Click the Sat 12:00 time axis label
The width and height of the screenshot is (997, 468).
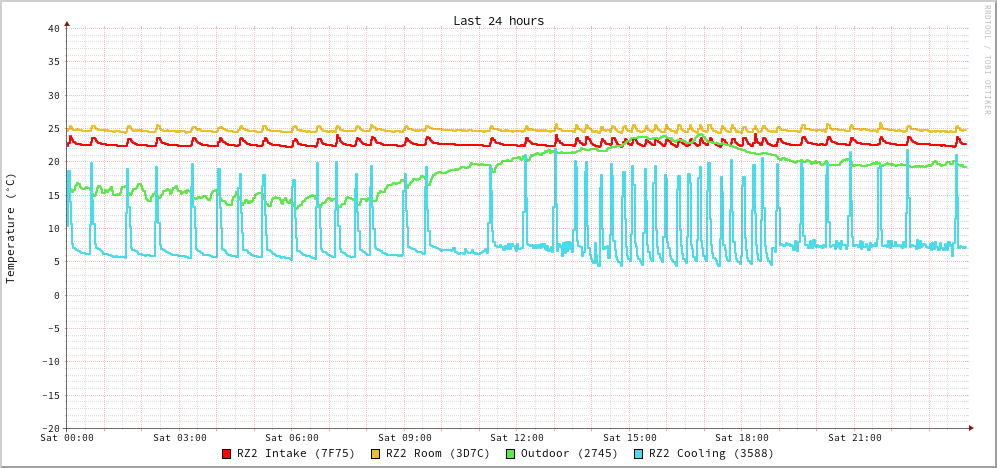tap(517, 438)
